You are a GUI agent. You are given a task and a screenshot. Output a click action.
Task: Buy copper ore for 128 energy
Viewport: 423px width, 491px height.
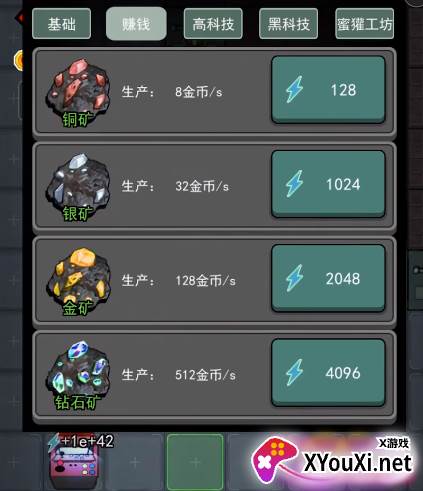pyautogui.click(x=328, y=90)
